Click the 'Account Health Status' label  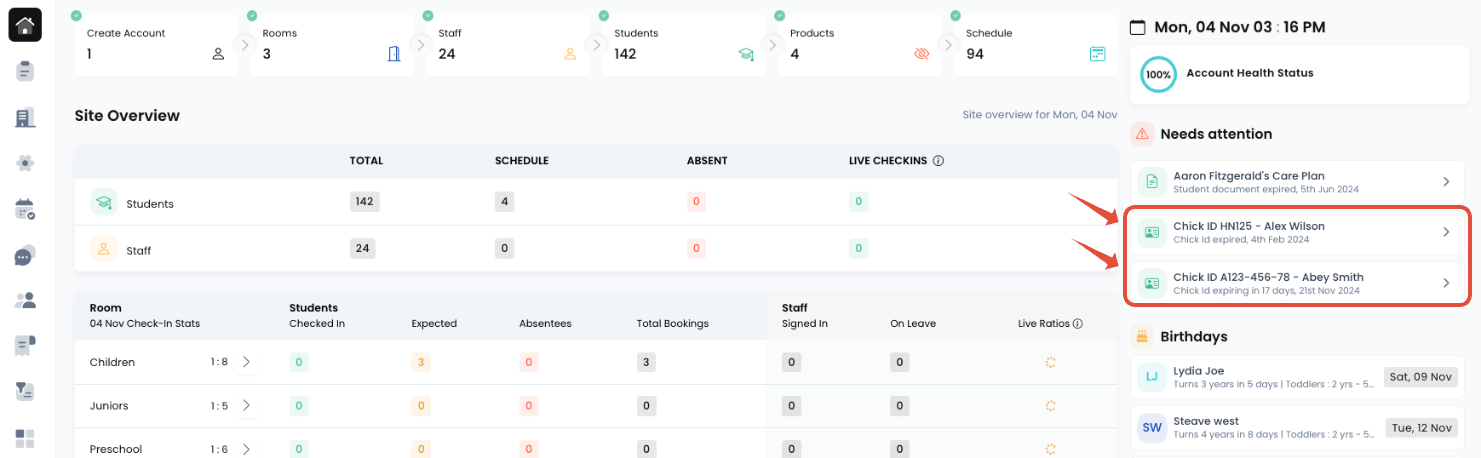click(1249, 73)
